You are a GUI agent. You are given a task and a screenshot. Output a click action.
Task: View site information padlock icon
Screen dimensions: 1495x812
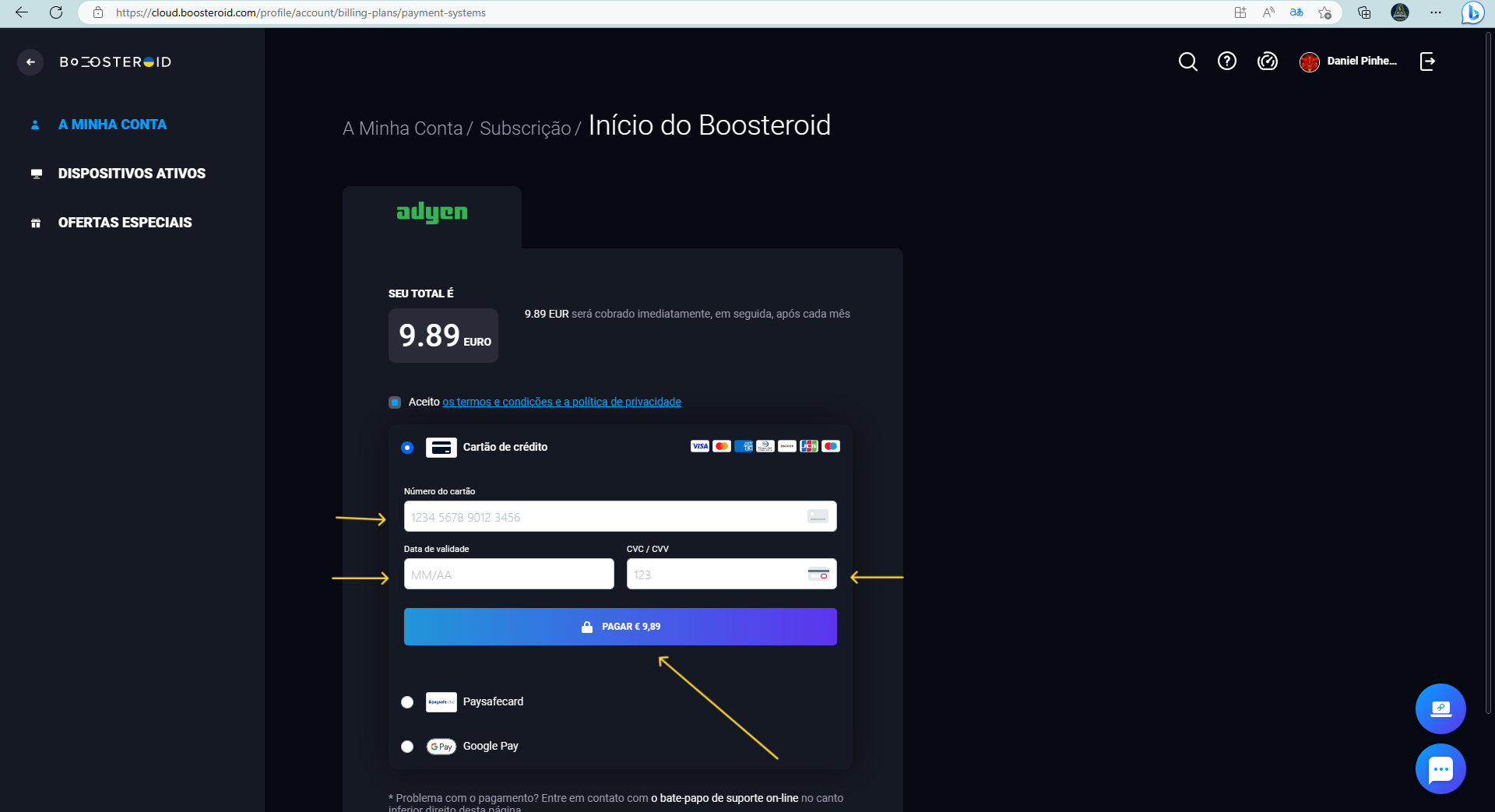click(98, 12)
